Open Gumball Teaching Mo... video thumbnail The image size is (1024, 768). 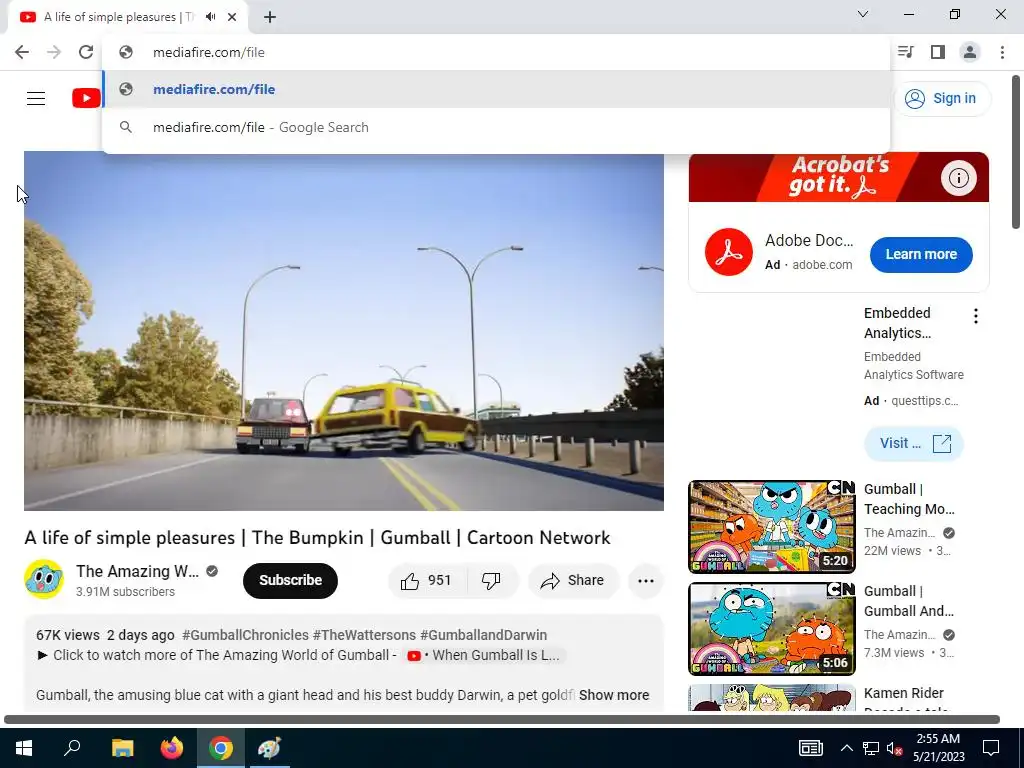tap(772, 527)
